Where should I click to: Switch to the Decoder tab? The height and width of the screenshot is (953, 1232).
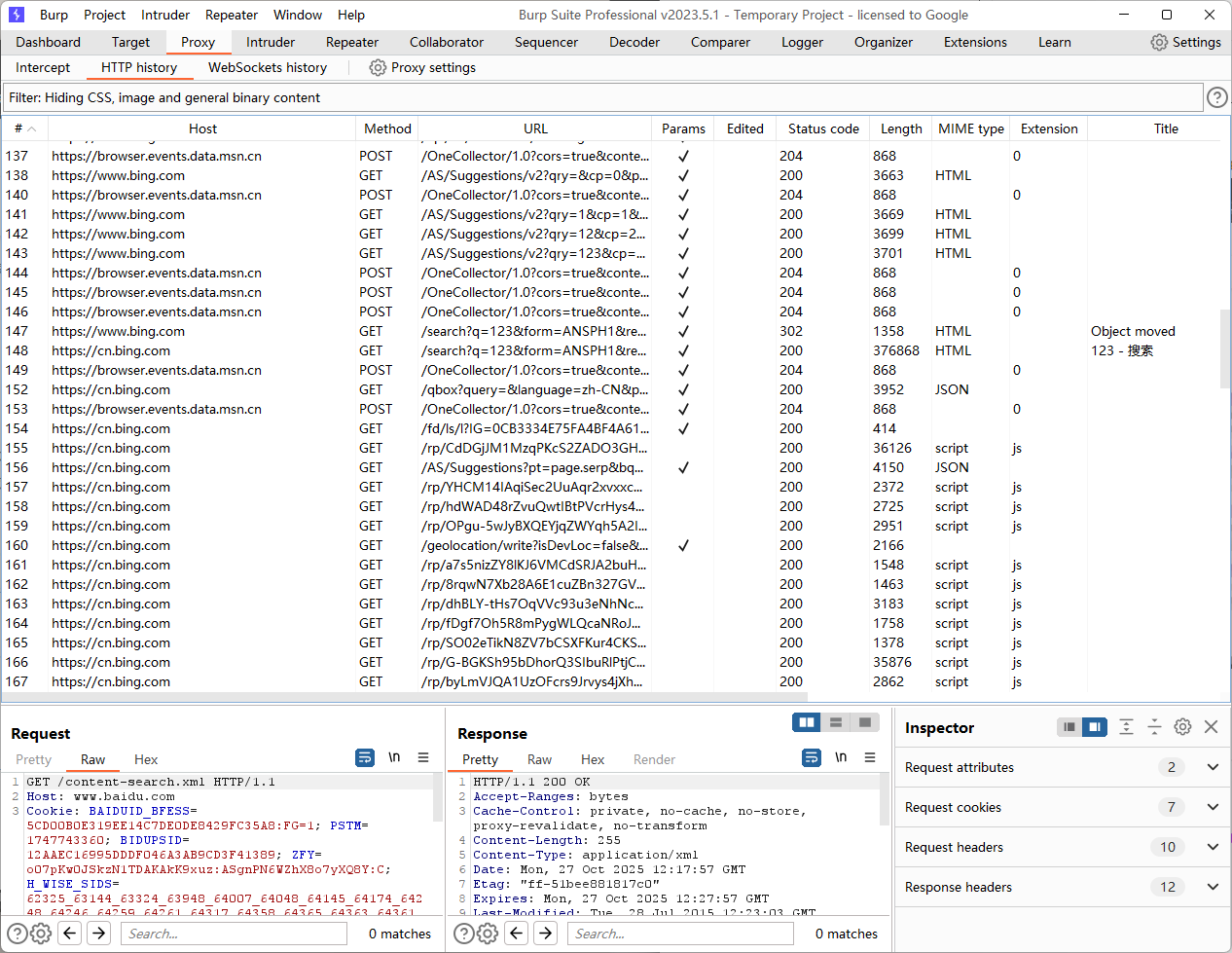(x=634, y=42)
